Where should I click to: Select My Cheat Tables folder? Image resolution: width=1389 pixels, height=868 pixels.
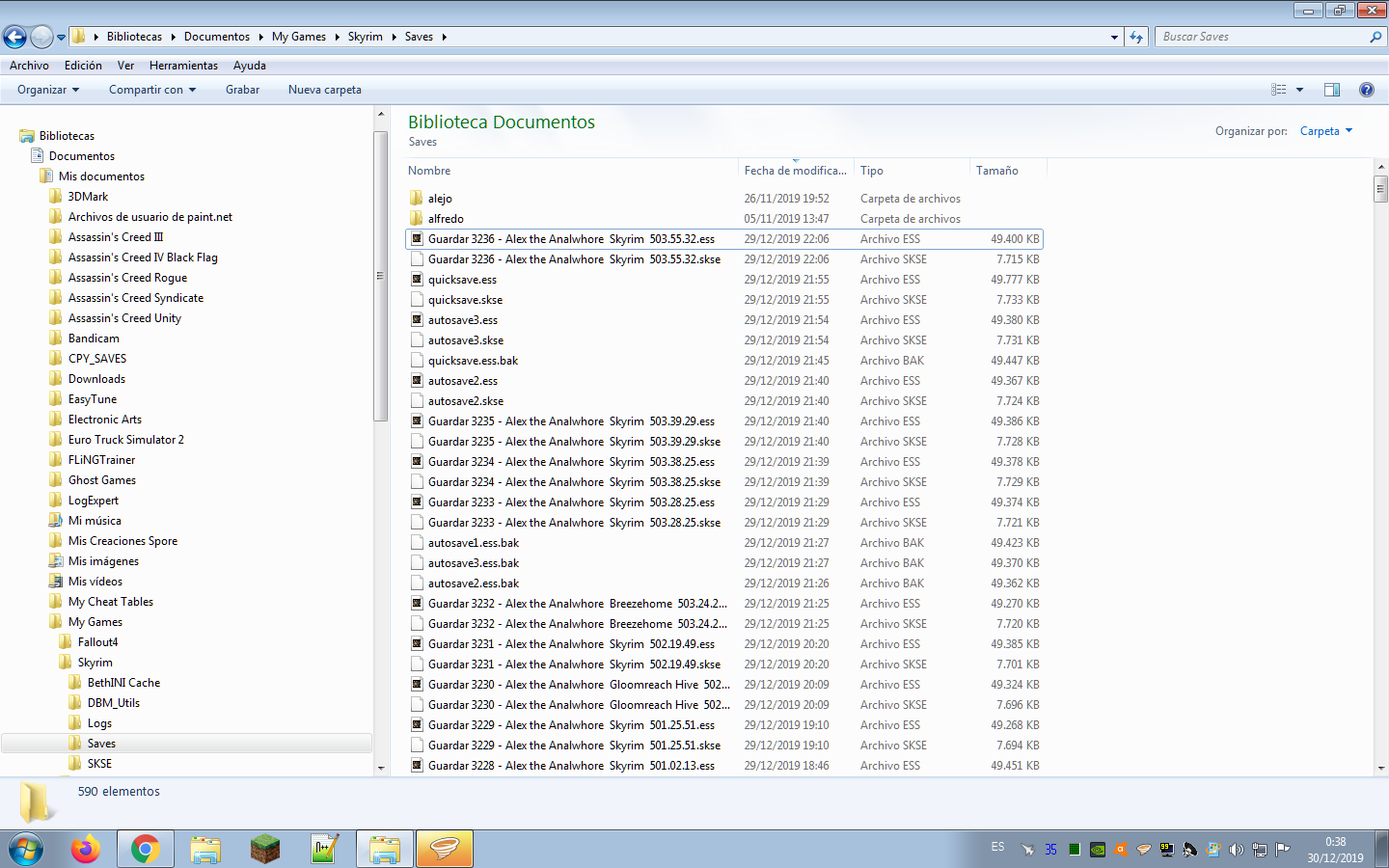click(110, 602)
